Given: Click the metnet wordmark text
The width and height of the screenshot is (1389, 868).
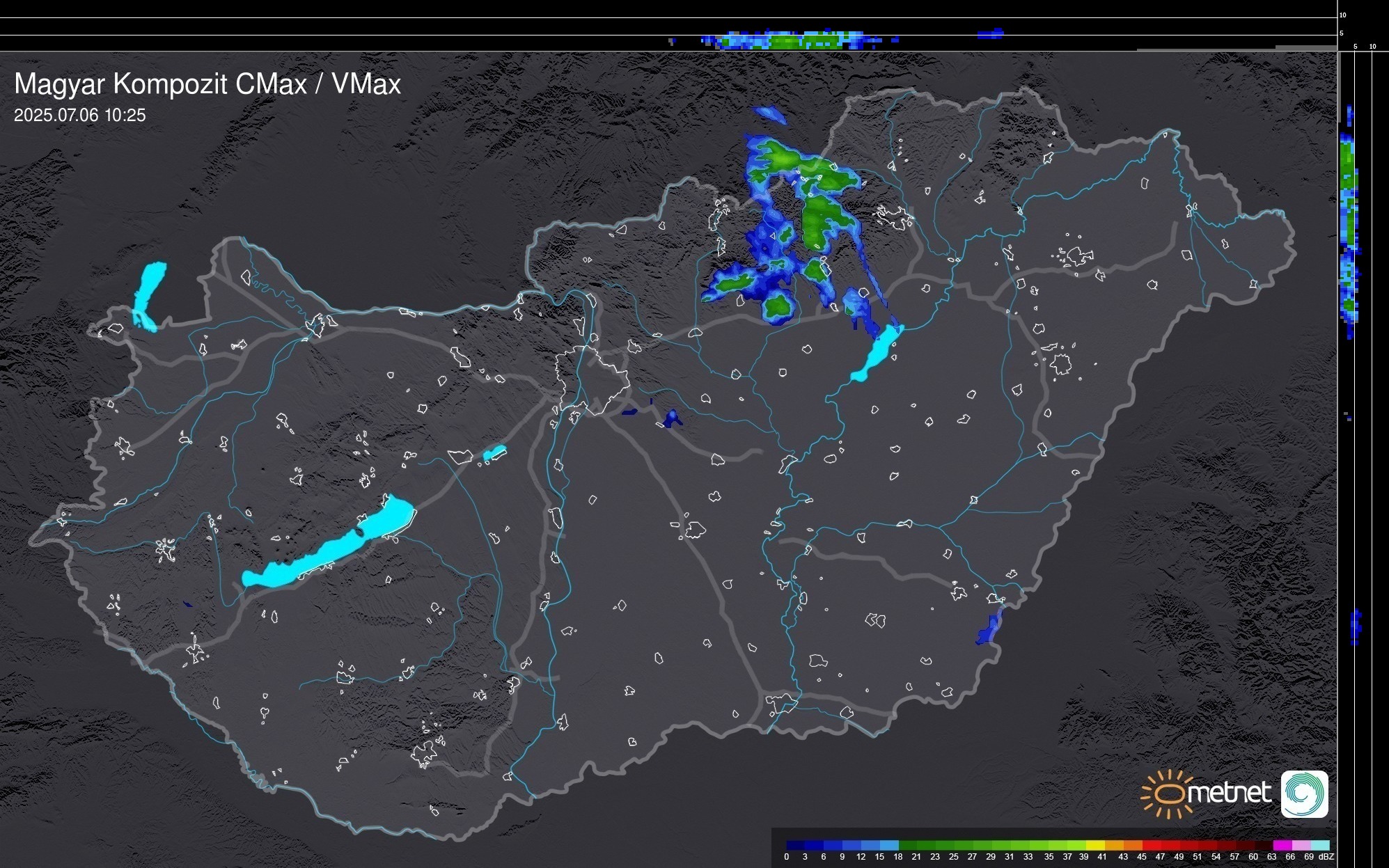Looking at the screenshot, I should pos(1229,794).
